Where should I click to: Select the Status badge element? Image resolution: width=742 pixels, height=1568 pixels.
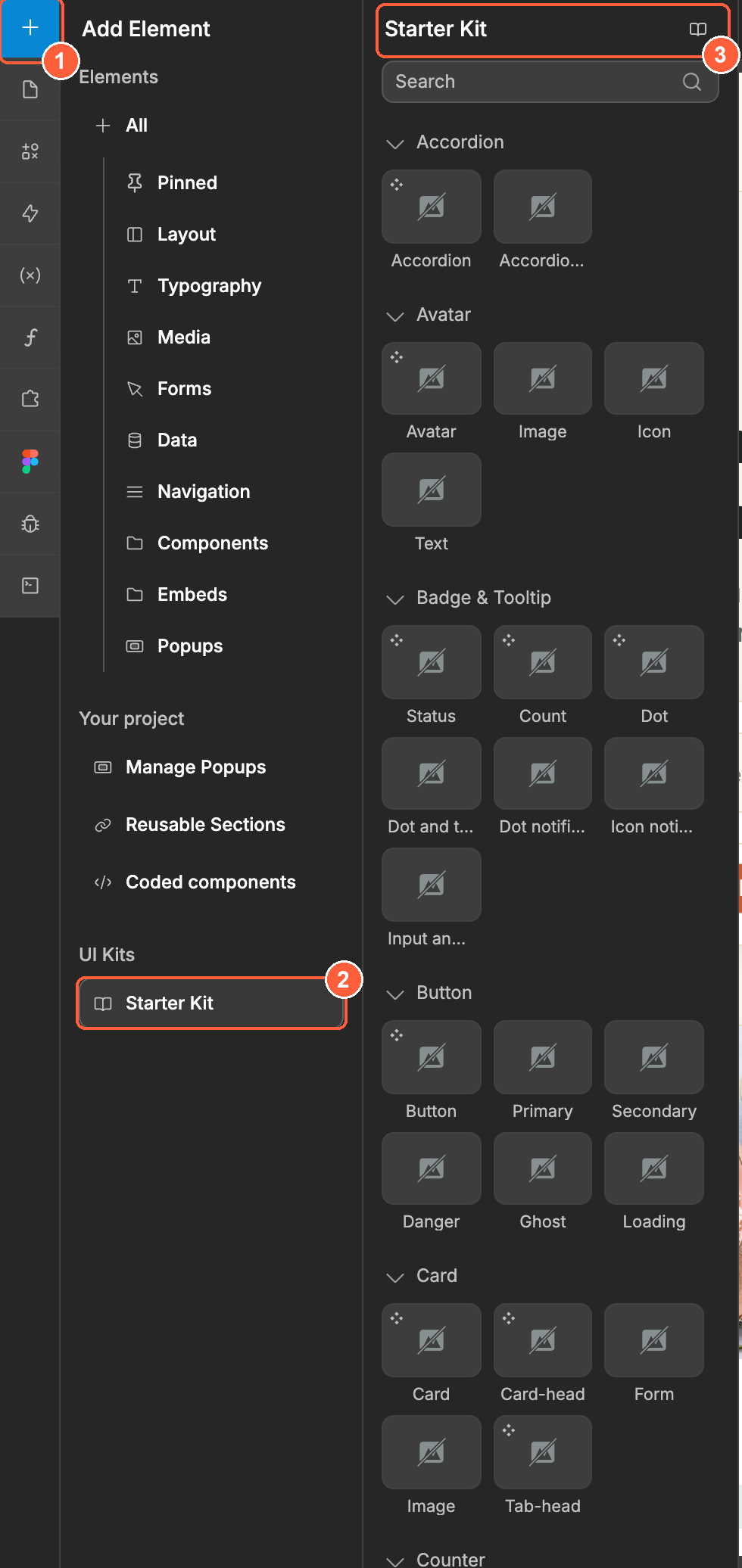tap(432, 661)
